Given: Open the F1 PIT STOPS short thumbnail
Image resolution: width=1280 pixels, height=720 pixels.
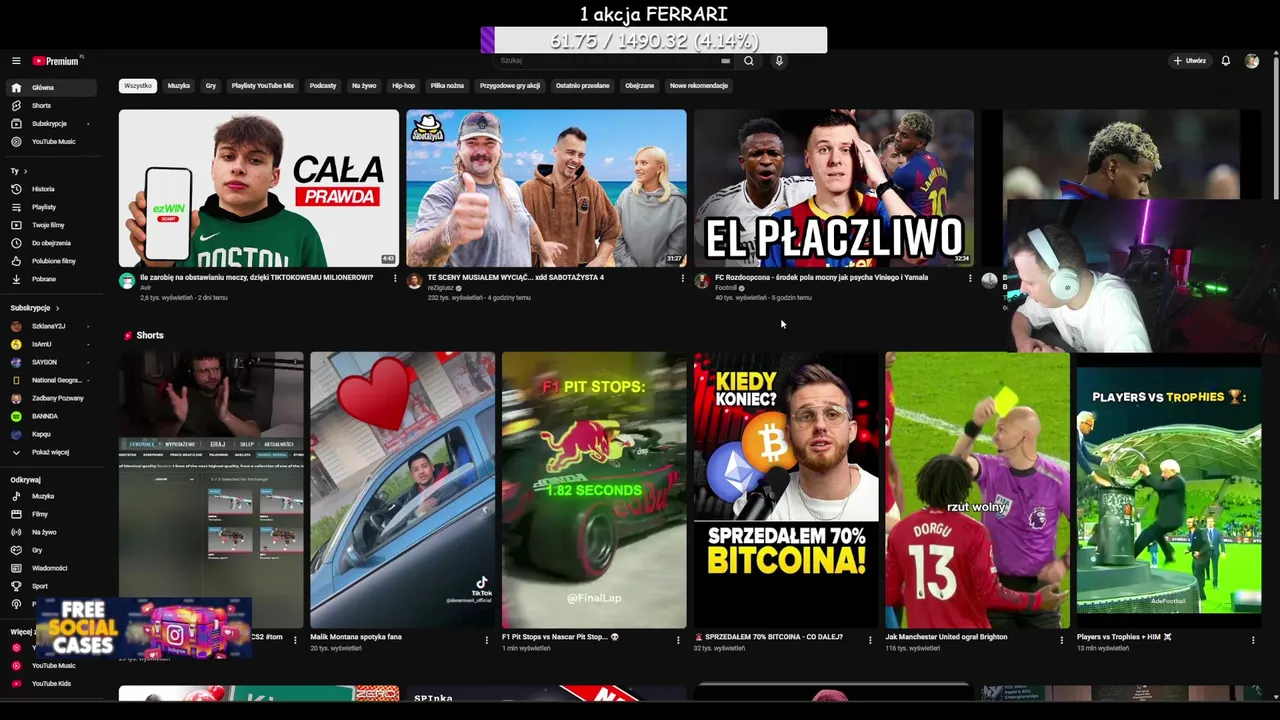Looking at the screenshot, I should click(x=594, y=490).
